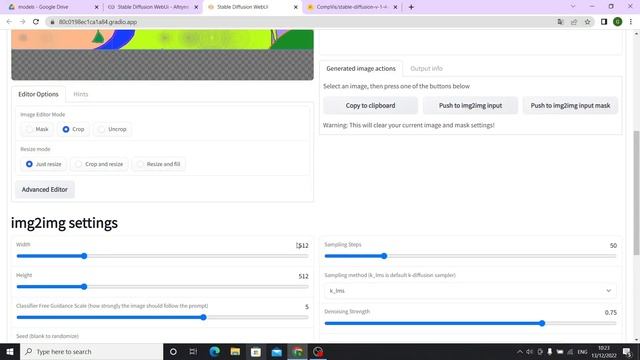640x360 pixels.
Task: Open Cortana circle icon on taskbar
Action: tap(173, 351)
